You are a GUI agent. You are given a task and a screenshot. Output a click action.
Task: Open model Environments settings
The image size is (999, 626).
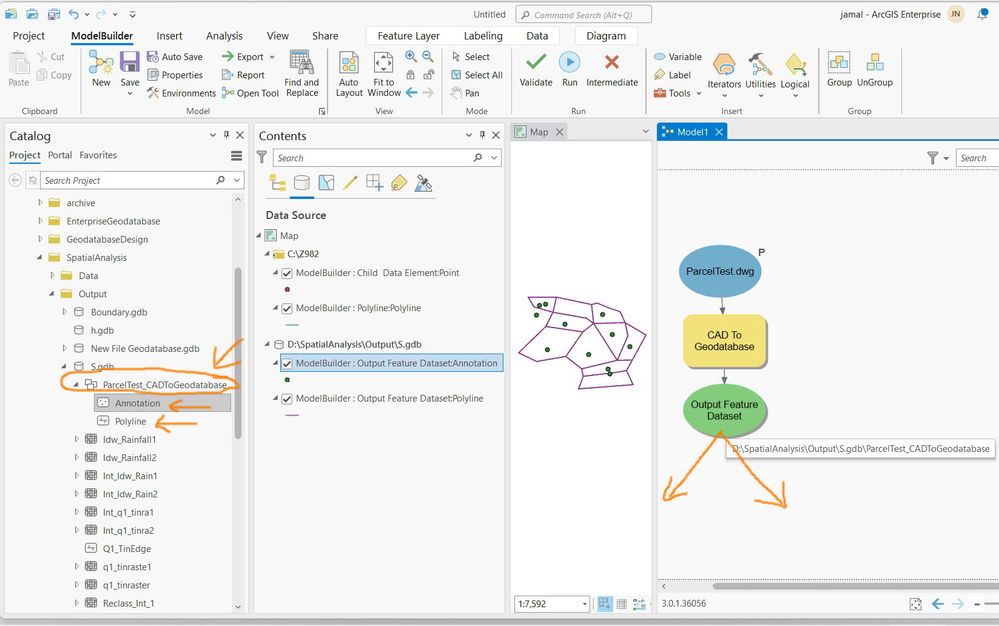(181, 93)
